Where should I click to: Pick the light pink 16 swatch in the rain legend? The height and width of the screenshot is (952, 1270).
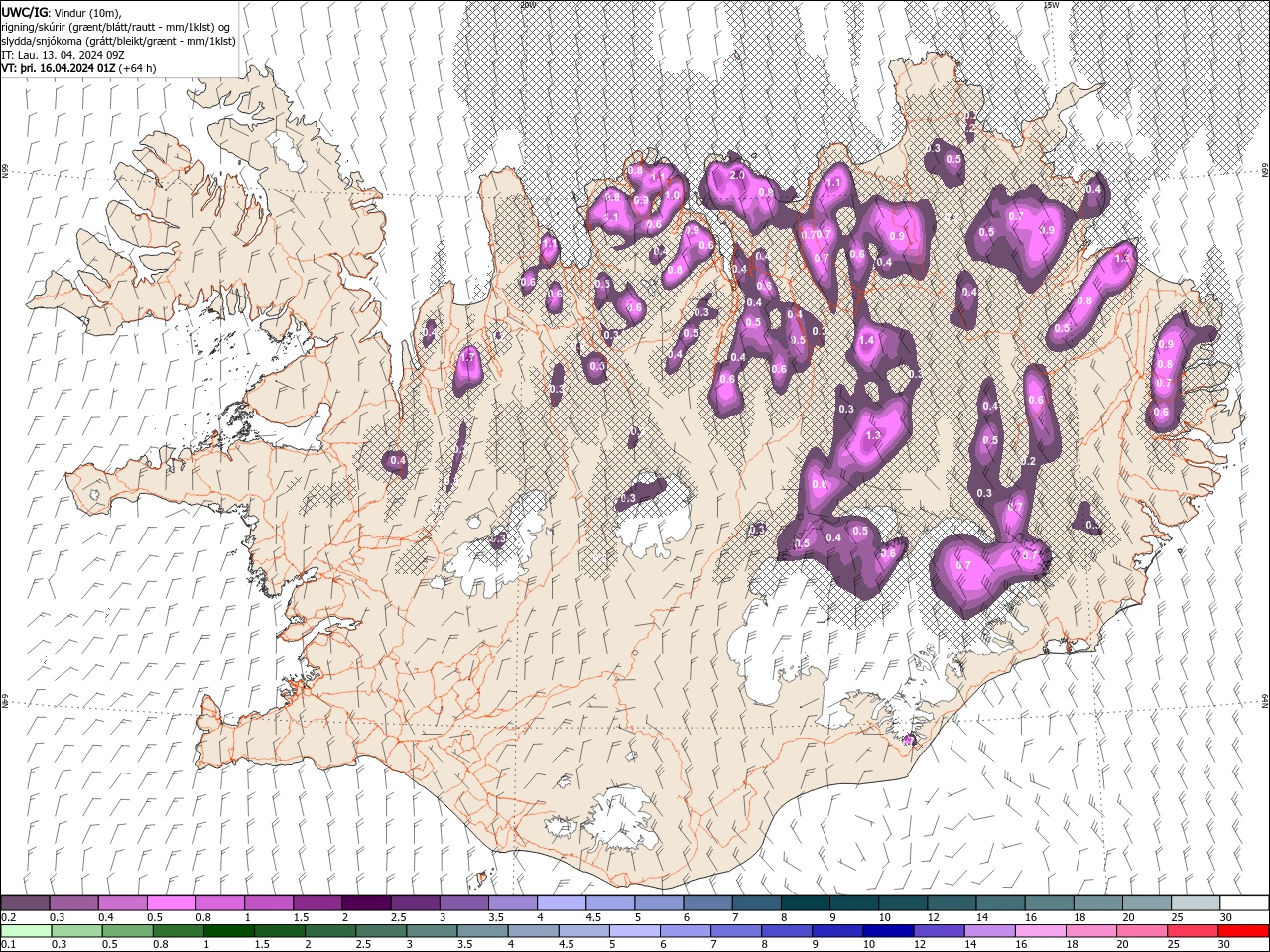(x=1040, y=931)
